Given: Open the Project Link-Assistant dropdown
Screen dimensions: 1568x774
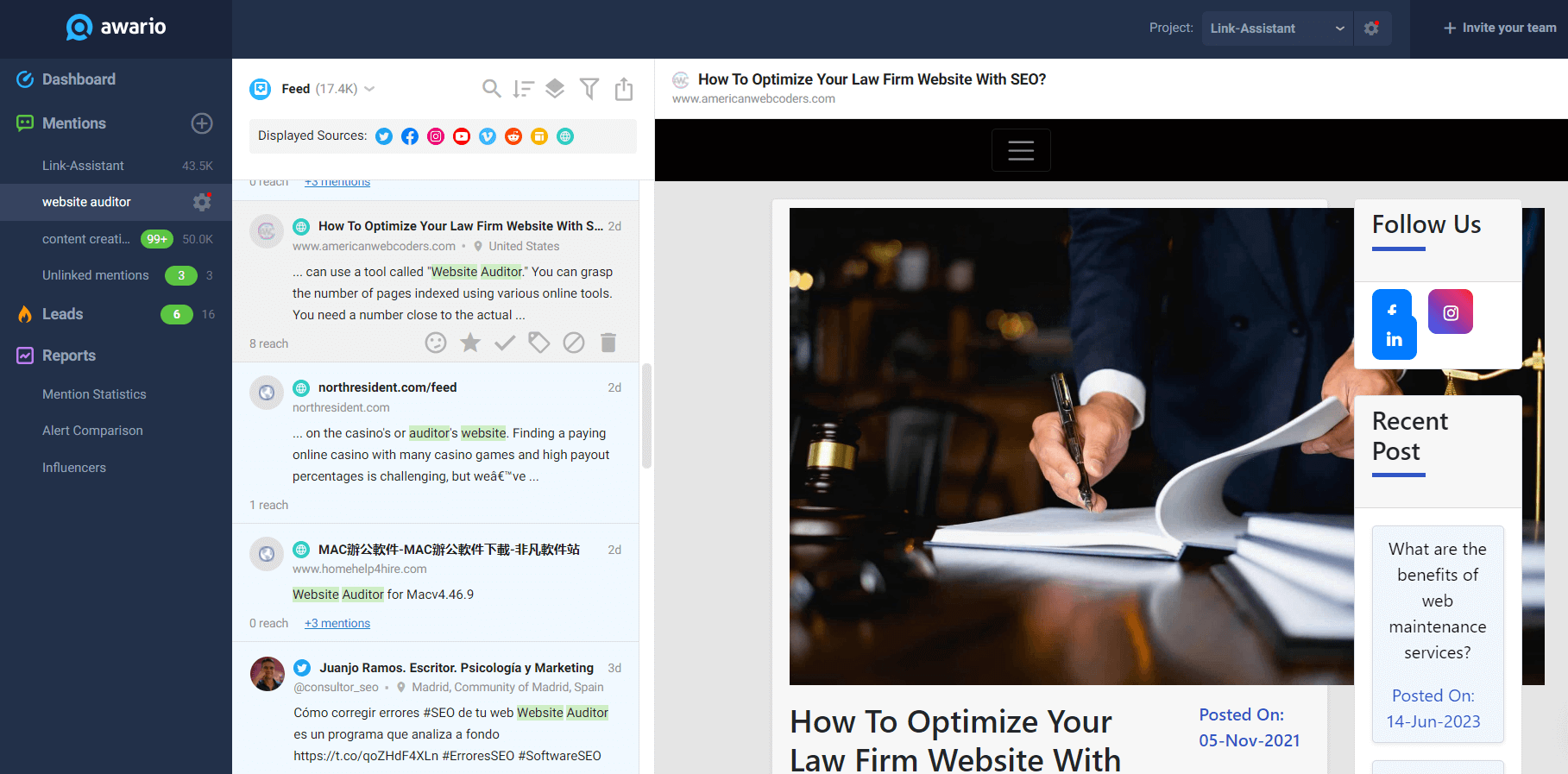Looking at the screenshot, I should tap(1277, 28).
